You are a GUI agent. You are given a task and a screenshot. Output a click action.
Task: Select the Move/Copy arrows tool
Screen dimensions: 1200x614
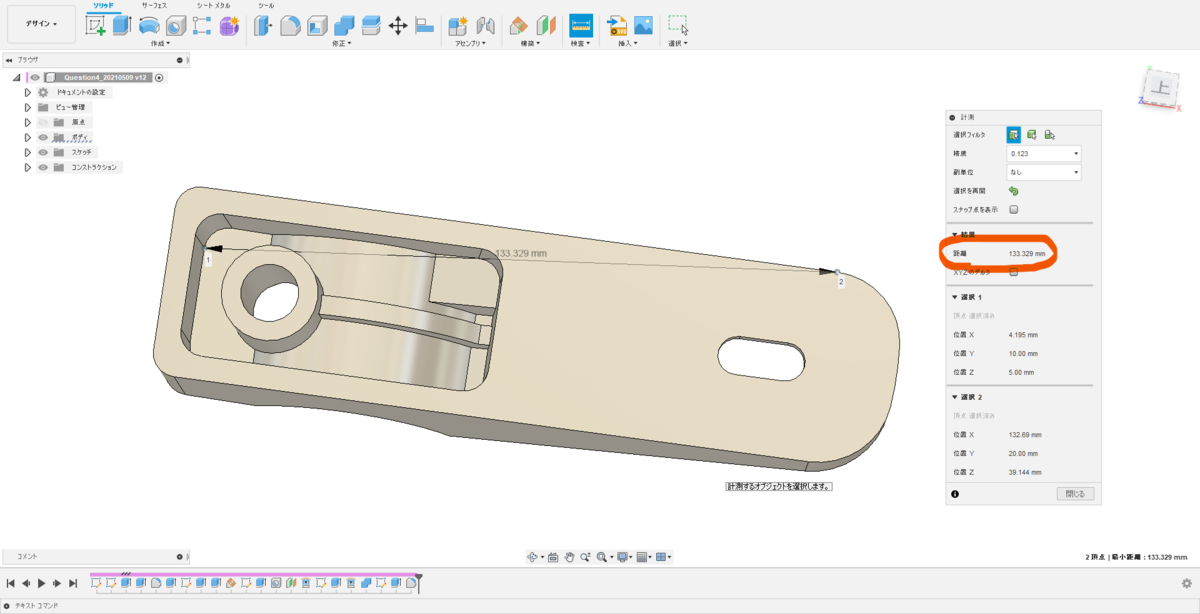pyautogui.click(x=397, y=26)
